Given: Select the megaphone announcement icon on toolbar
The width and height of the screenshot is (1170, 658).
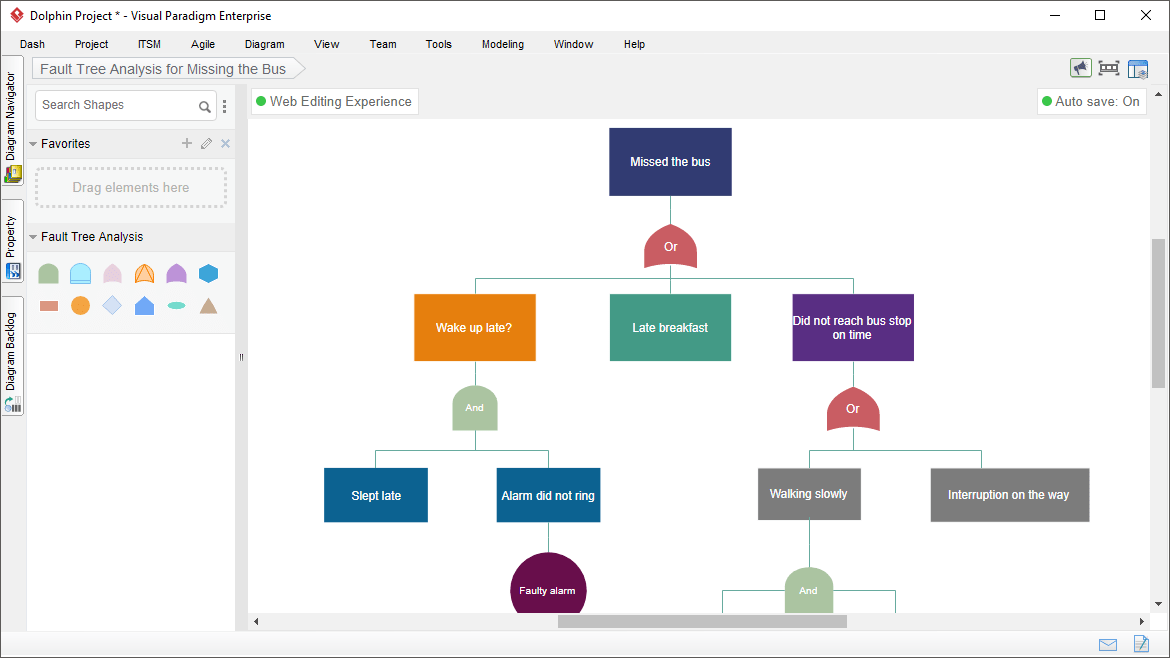Looking at the screenshot, I should pos(1081,68).
